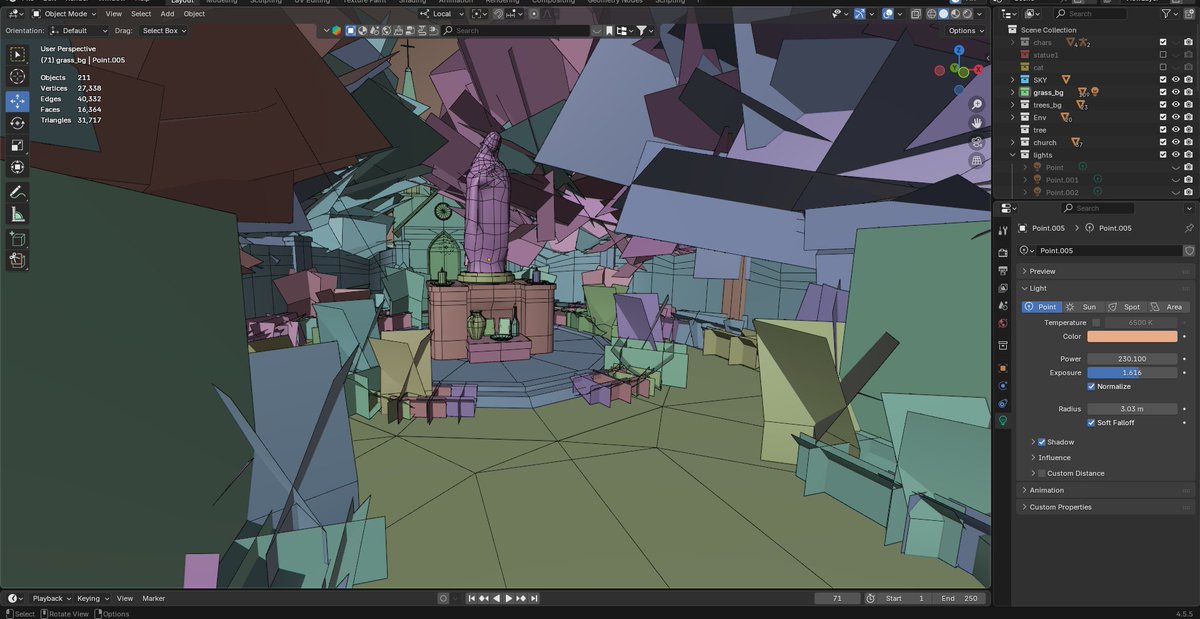
Task: Open the Object Mode dropdown
Action: 64,14
